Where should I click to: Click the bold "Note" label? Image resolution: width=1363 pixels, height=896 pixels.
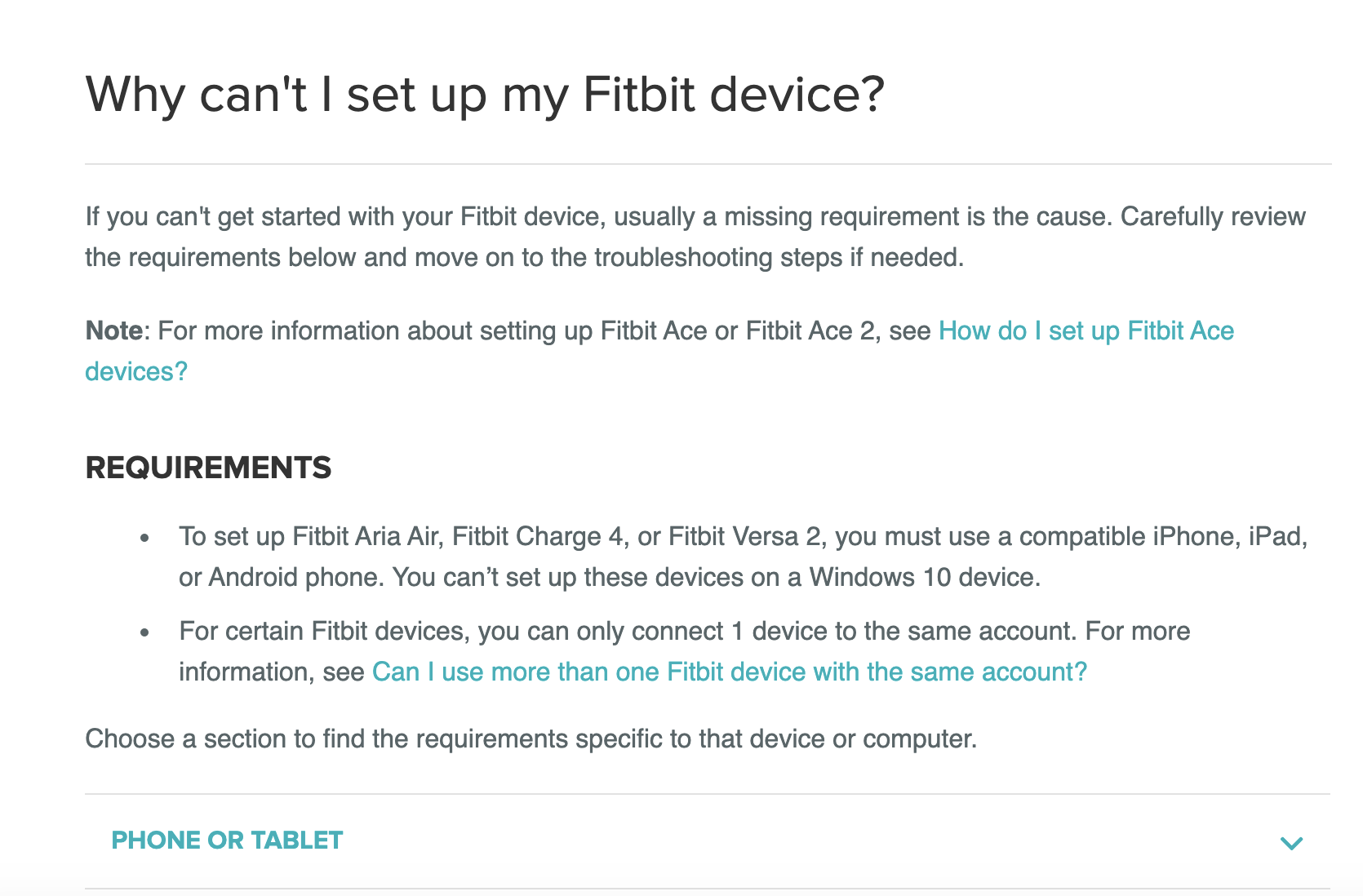coord(114,330)
